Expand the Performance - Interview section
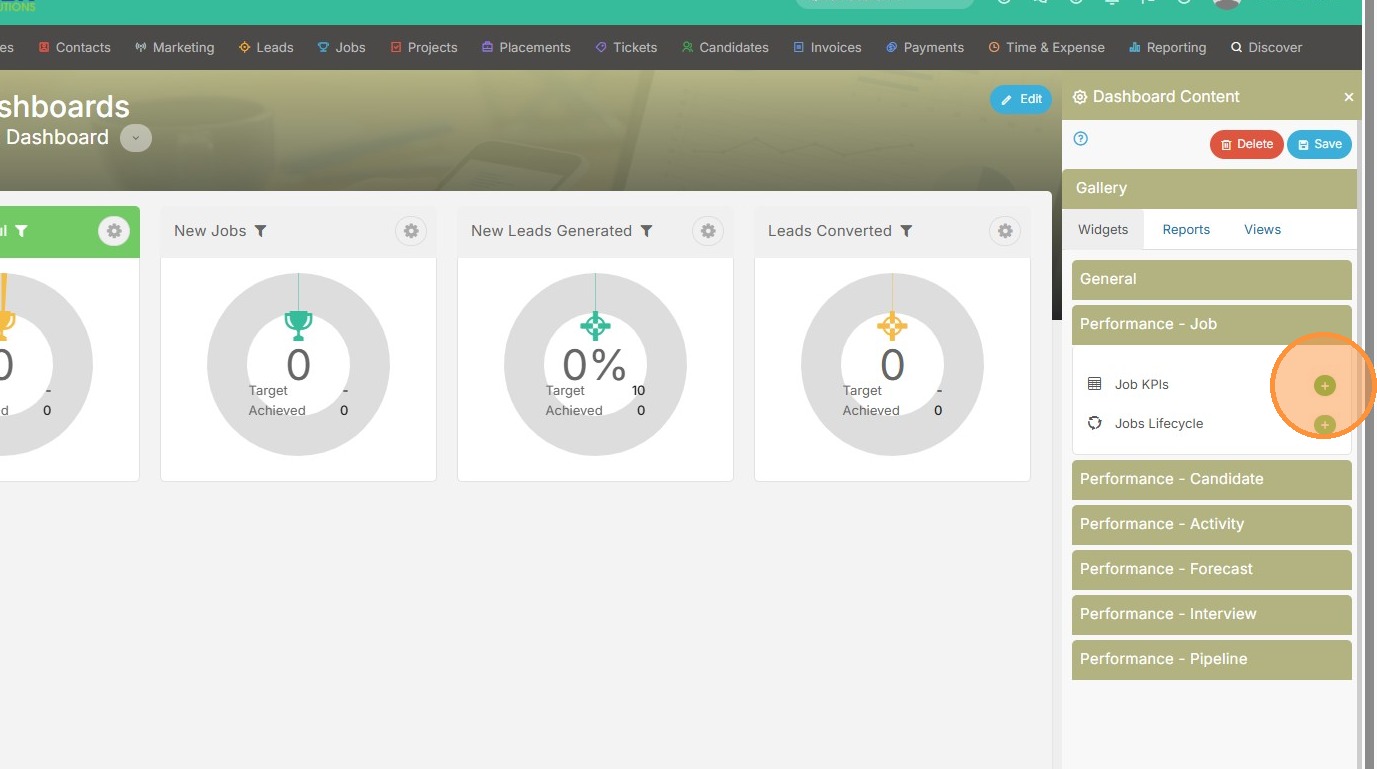 point(1212,614)
